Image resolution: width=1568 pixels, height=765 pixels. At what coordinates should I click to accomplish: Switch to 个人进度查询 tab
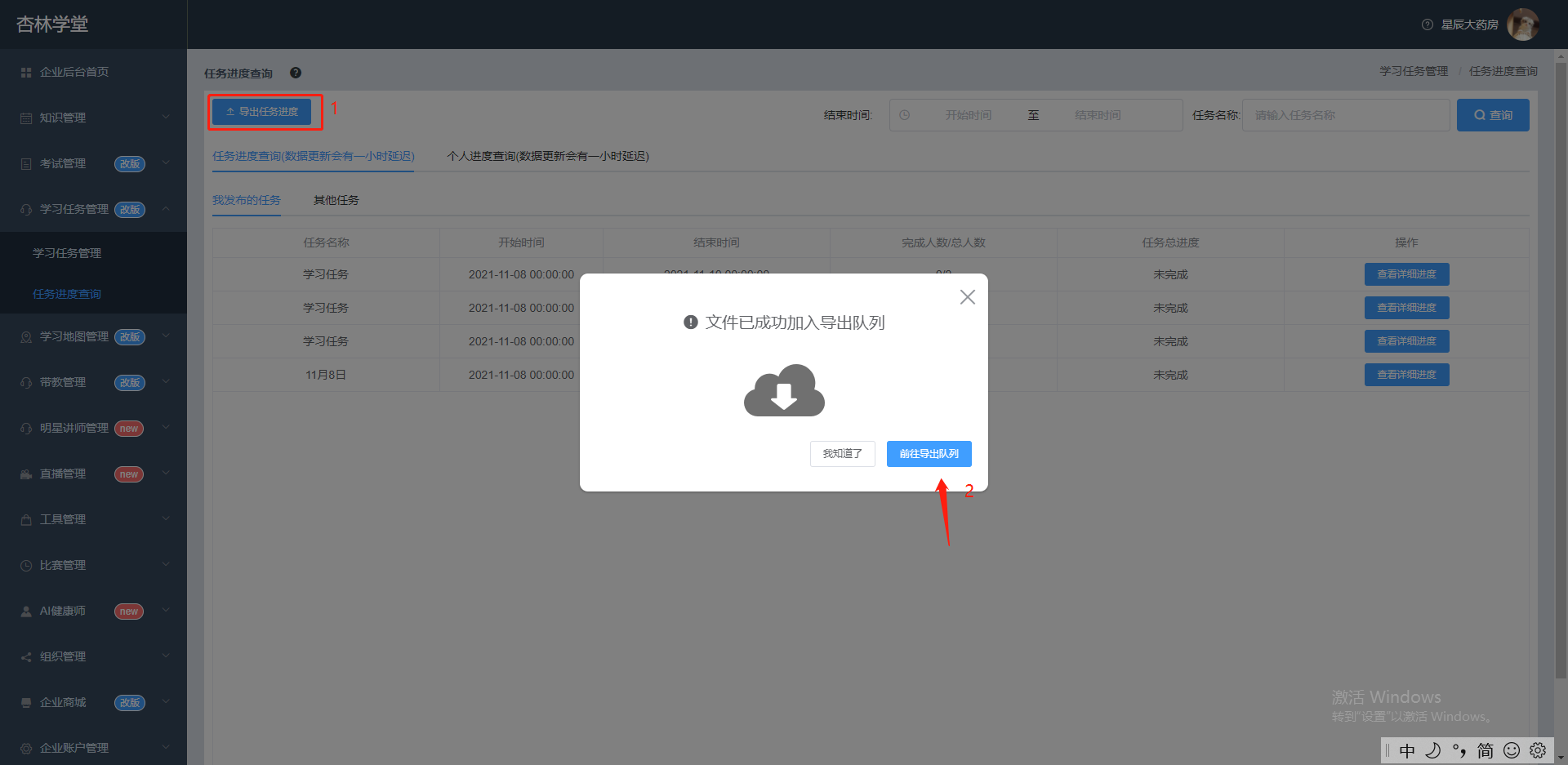point(548,156)
